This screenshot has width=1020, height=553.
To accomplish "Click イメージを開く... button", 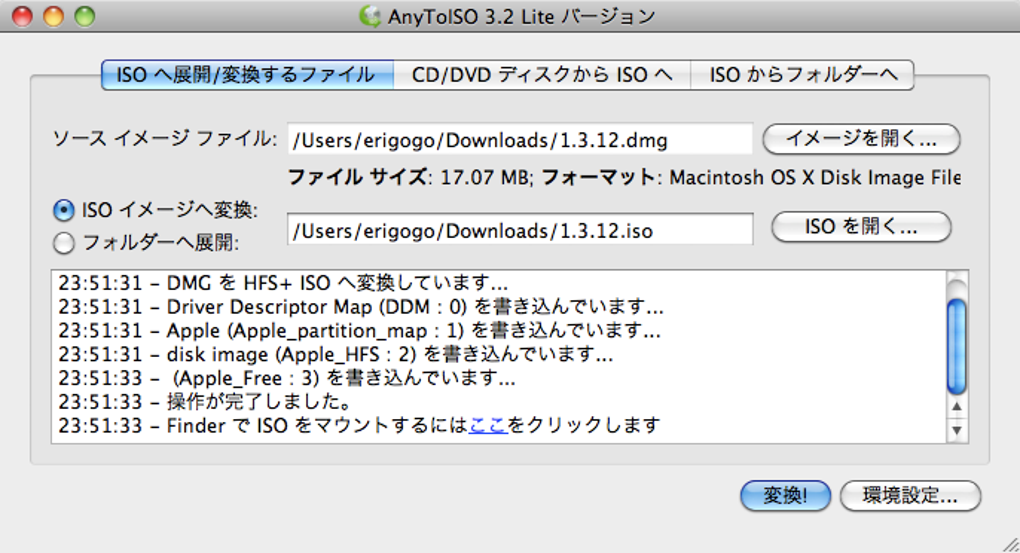I will [861, 139].
